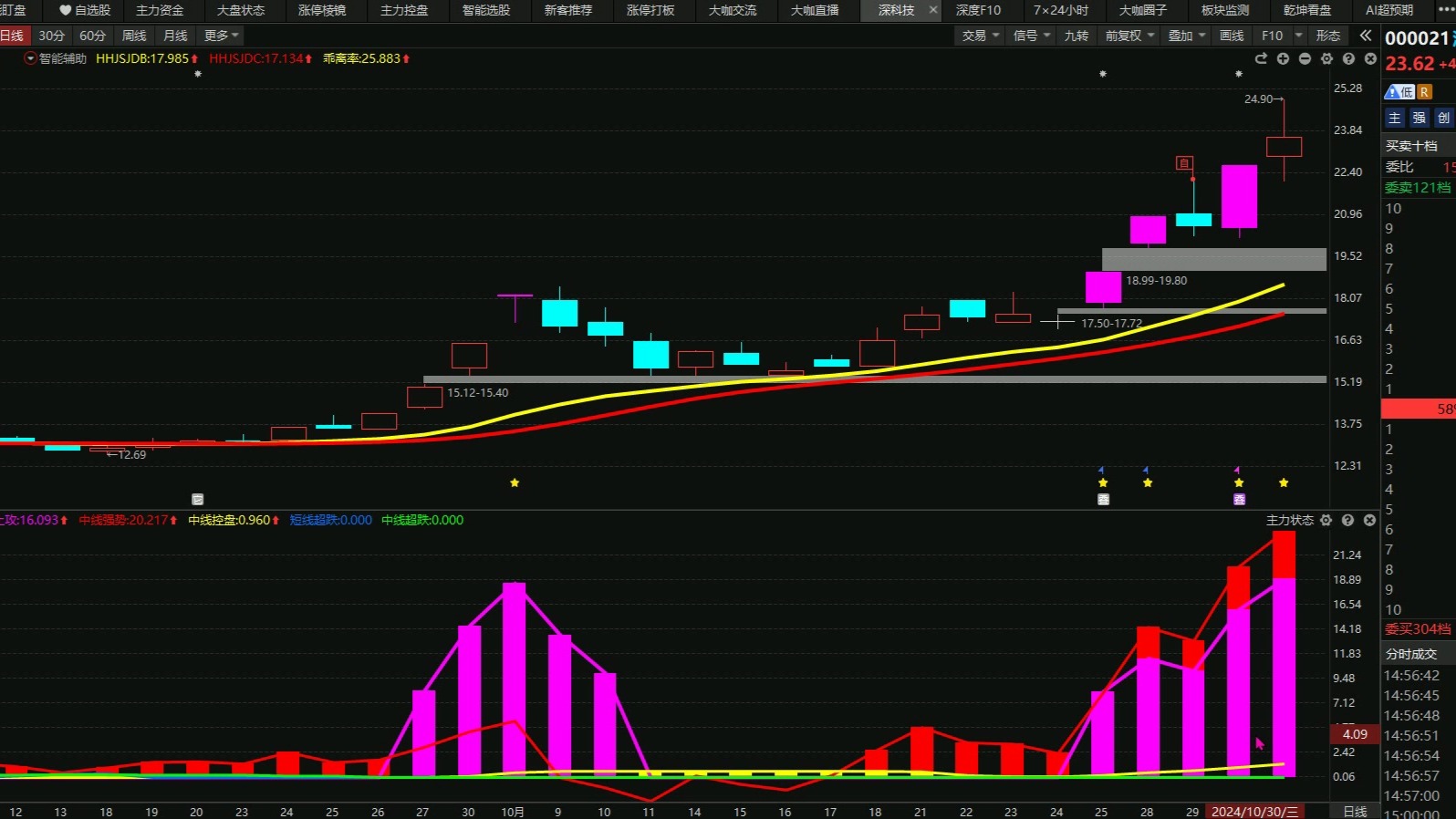The width and height of the screenshot is (1456, 819).
Task: Click the chart refresh/restore arrow icon
Action: [1261, 58]
